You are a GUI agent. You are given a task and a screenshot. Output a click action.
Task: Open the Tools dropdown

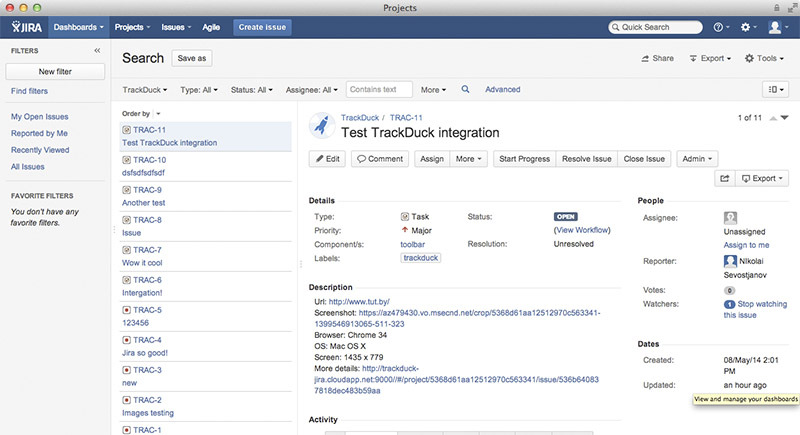(x=764, y=58)
